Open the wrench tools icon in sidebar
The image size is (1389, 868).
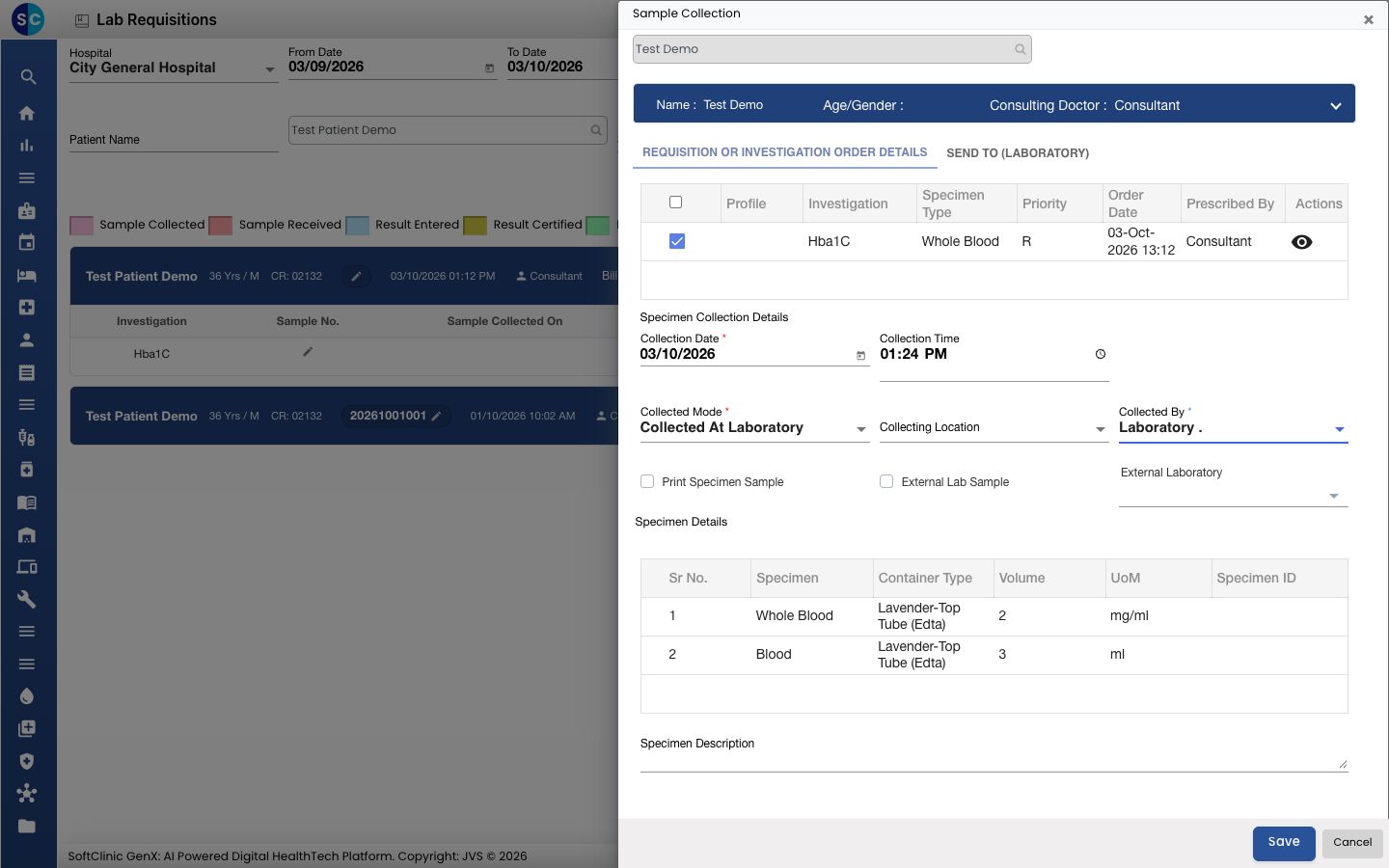pyautogui.click(x=27, y=599)
